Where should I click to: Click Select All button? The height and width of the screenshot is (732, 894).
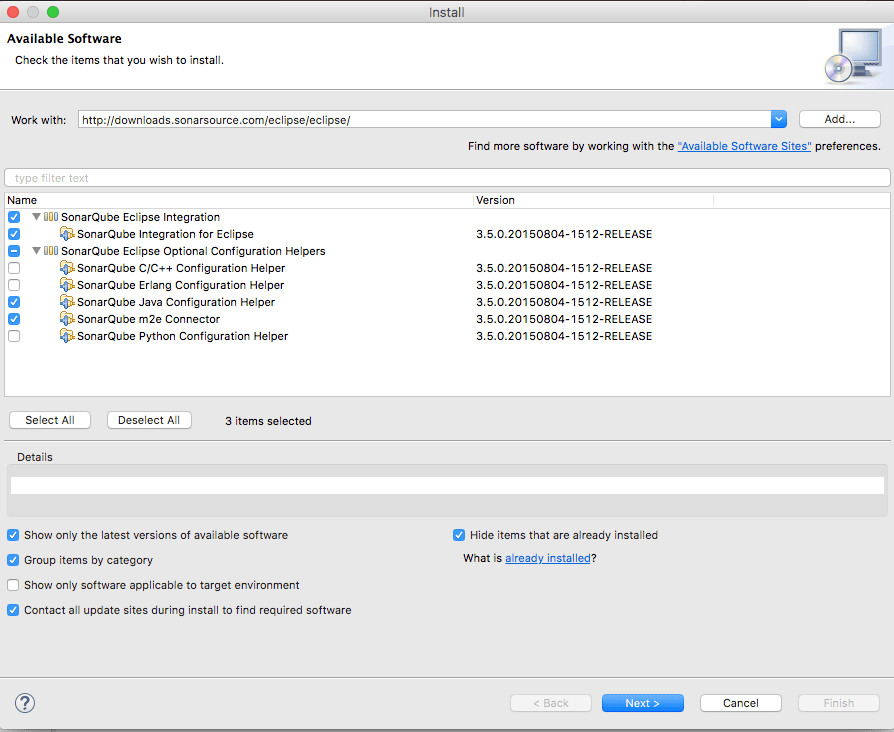(x=50, y=420)
